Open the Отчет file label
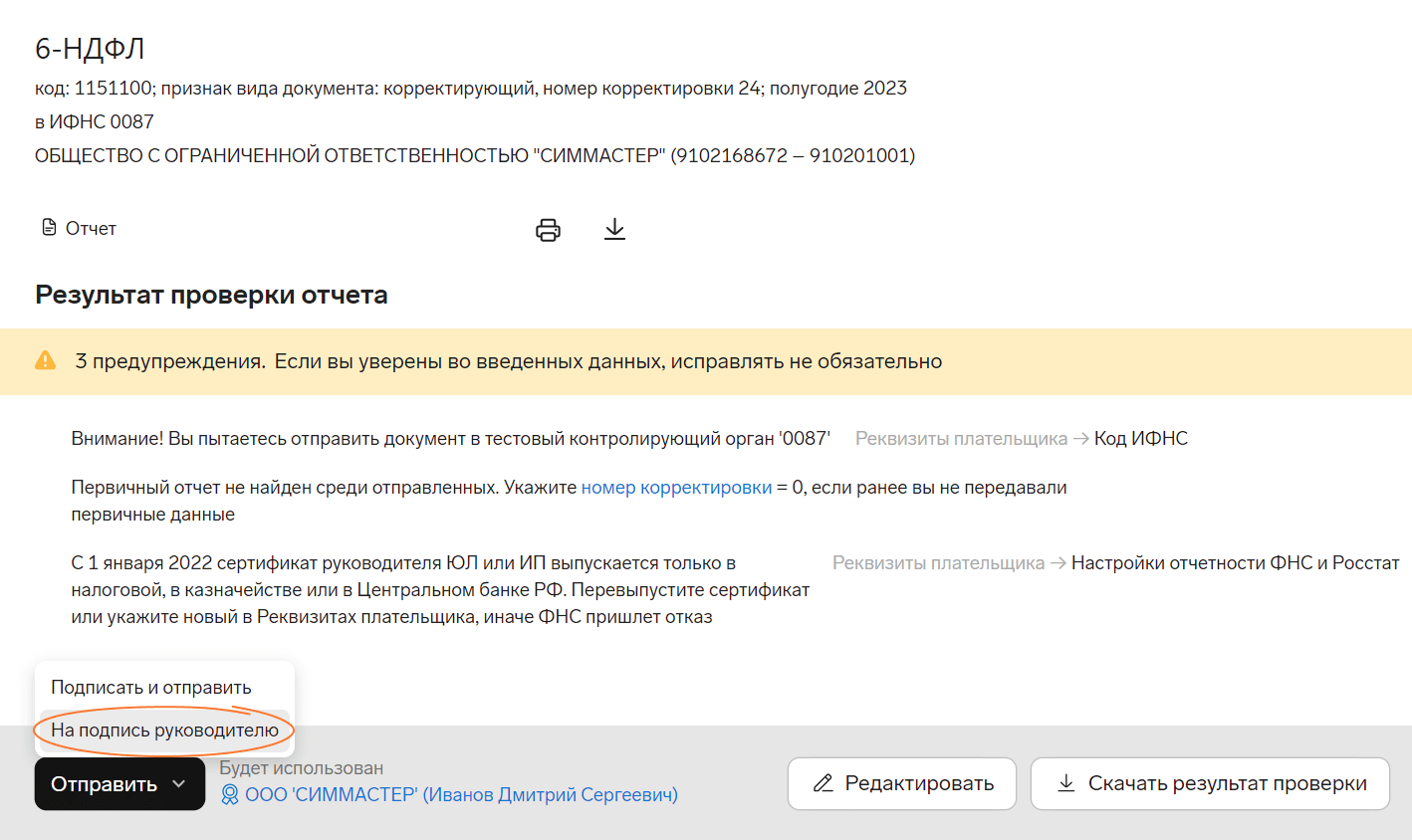 [x=91, y=229]
